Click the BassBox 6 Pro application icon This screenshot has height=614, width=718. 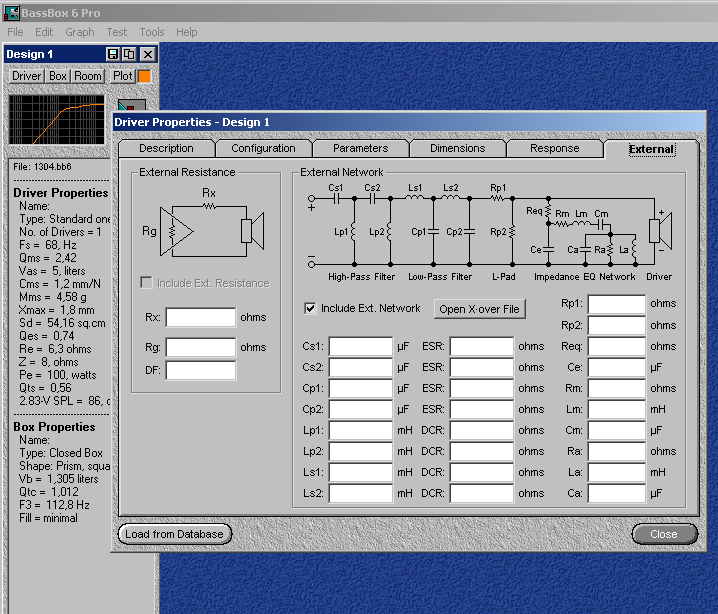click(x=11, y=13)
